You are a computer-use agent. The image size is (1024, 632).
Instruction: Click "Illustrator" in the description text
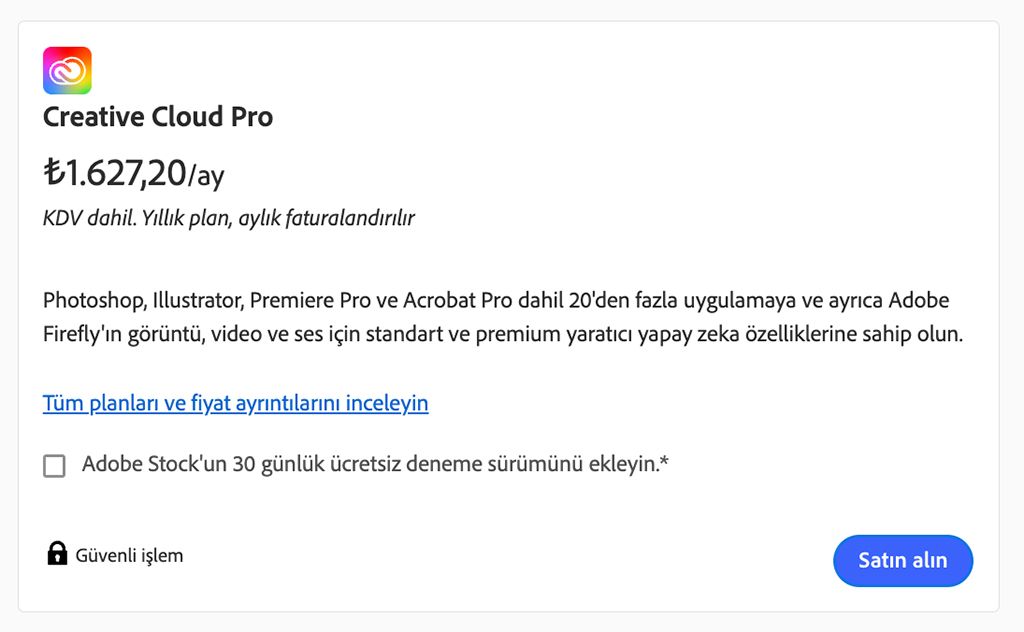pyautogui.click(x=194, y=301)
